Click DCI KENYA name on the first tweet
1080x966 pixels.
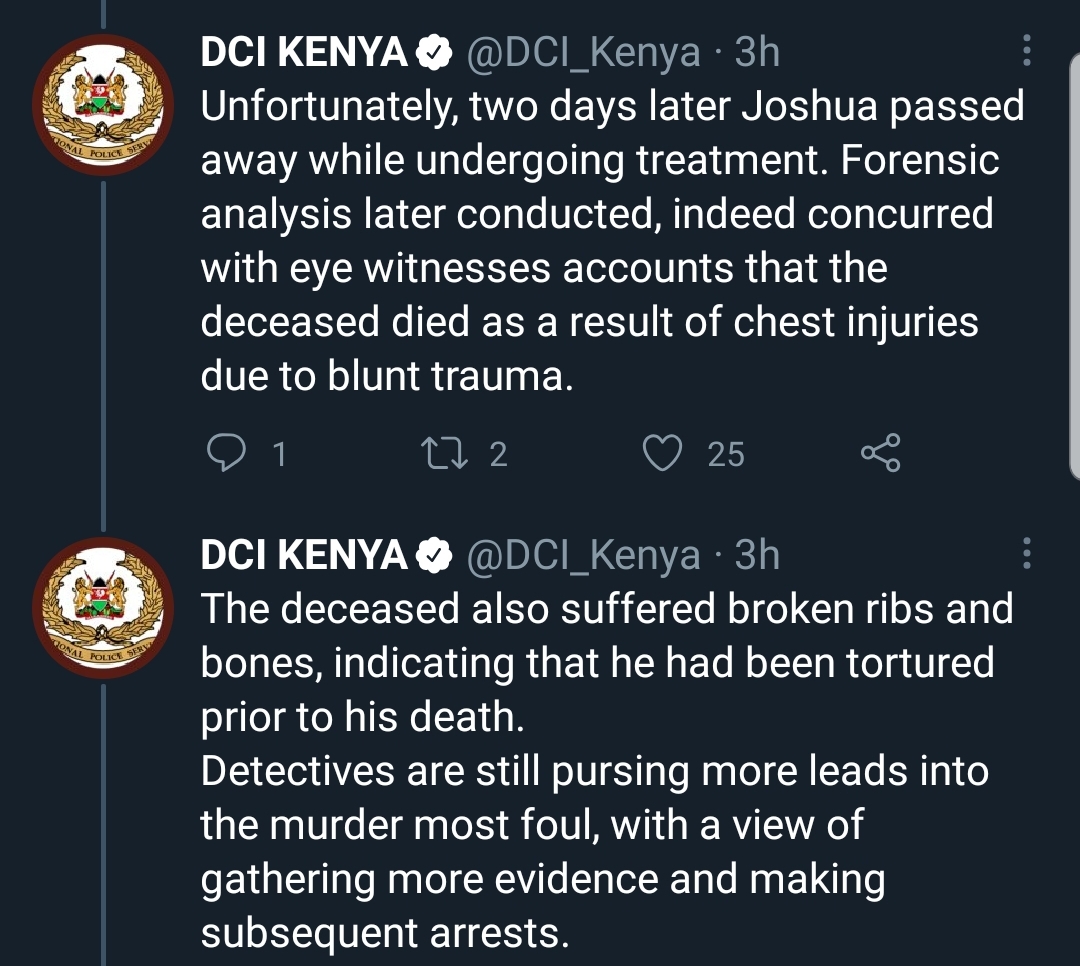pos(304,54)
